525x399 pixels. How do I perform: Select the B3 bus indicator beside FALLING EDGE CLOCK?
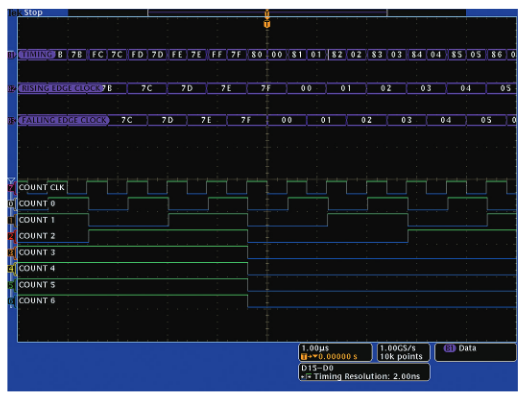[x=12, y=121]
